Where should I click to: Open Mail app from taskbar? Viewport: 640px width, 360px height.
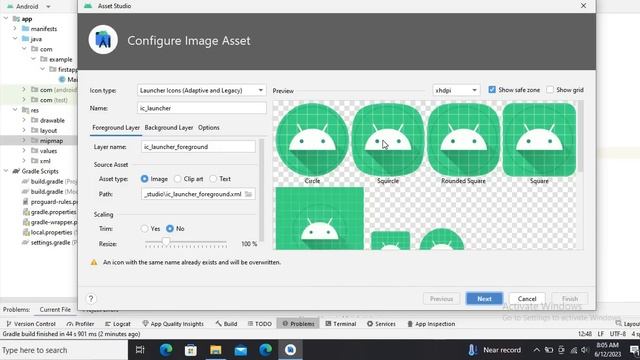[x=241, y=350]
